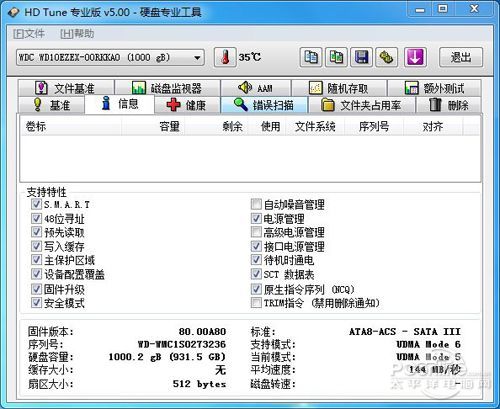Toggle the 设备配置覆盖 checkbox
The image size is (500, 409).
(x=36, y=274)
